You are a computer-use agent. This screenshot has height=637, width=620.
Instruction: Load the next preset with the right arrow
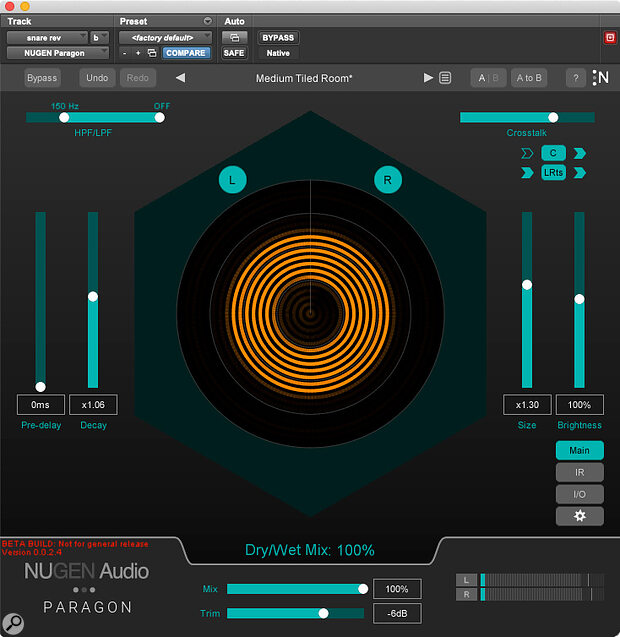428,78
